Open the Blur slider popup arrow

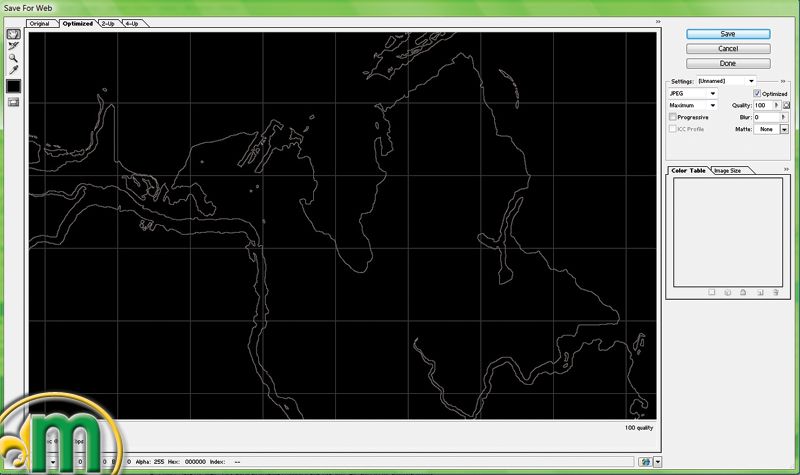click(784, 117)
